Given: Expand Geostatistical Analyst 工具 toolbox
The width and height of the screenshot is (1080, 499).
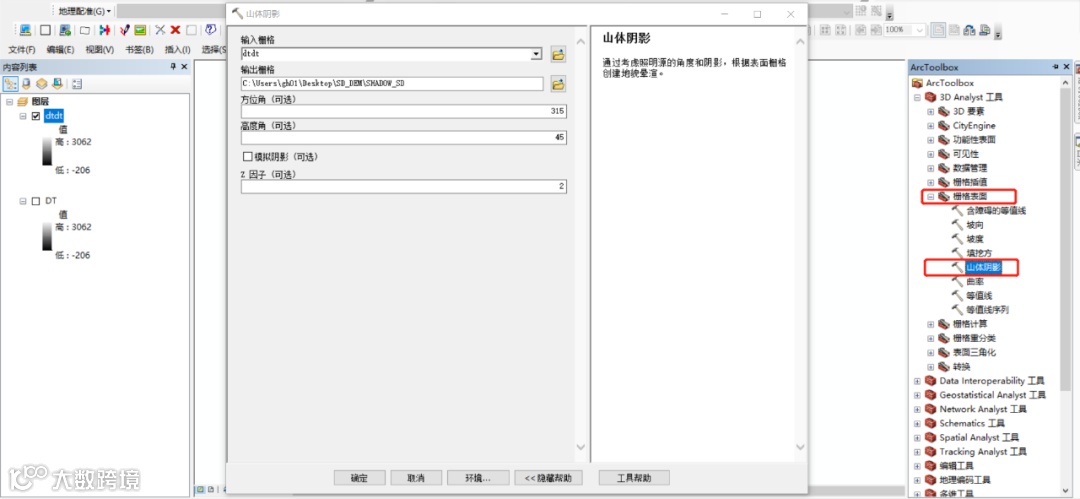Looking at the screenshot, I should tap(917, 395).
